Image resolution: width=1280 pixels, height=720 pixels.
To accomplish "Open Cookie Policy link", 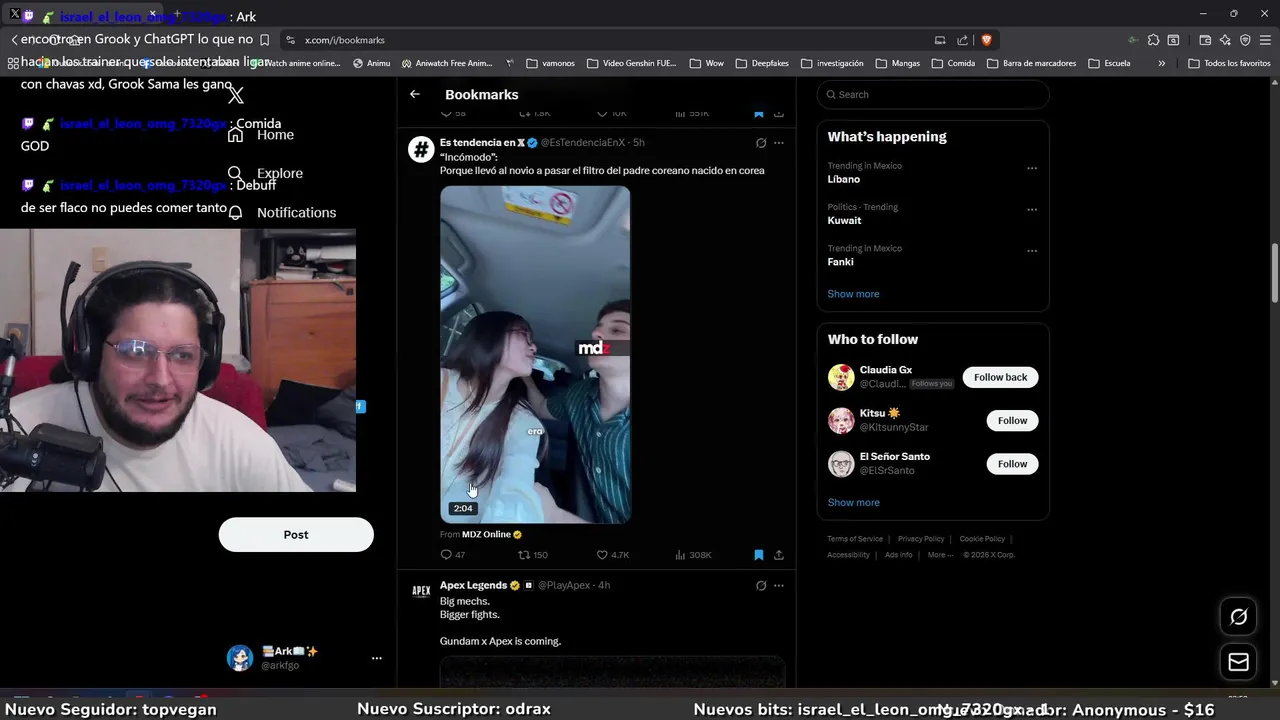I will [x=982, y=539].
